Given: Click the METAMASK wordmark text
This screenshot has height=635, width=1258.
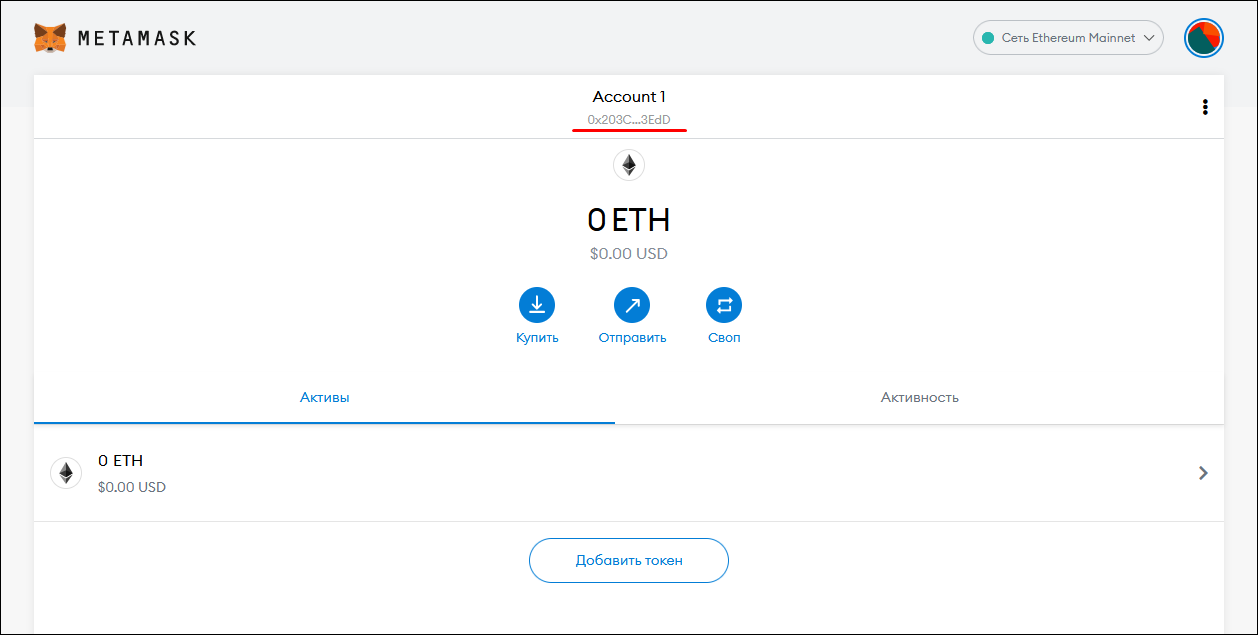Looking at the screenshot, I should click(137, 38).
